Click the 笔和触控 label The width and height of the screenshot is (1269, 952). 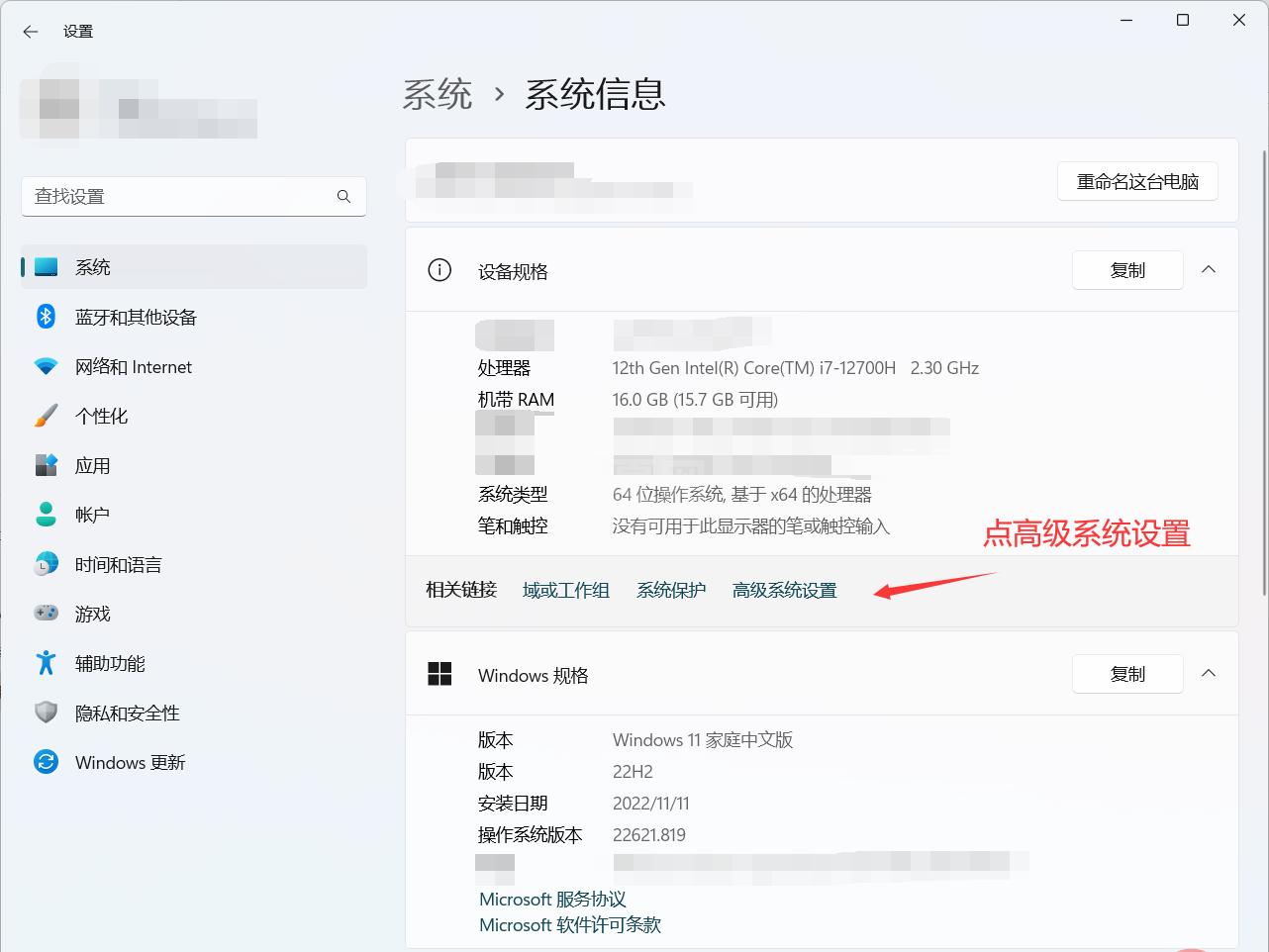tap(513, 526)
